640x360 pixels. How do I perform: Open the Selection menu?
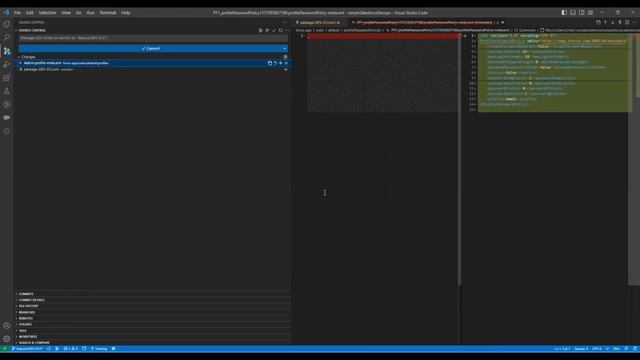(x=47, y=13)
